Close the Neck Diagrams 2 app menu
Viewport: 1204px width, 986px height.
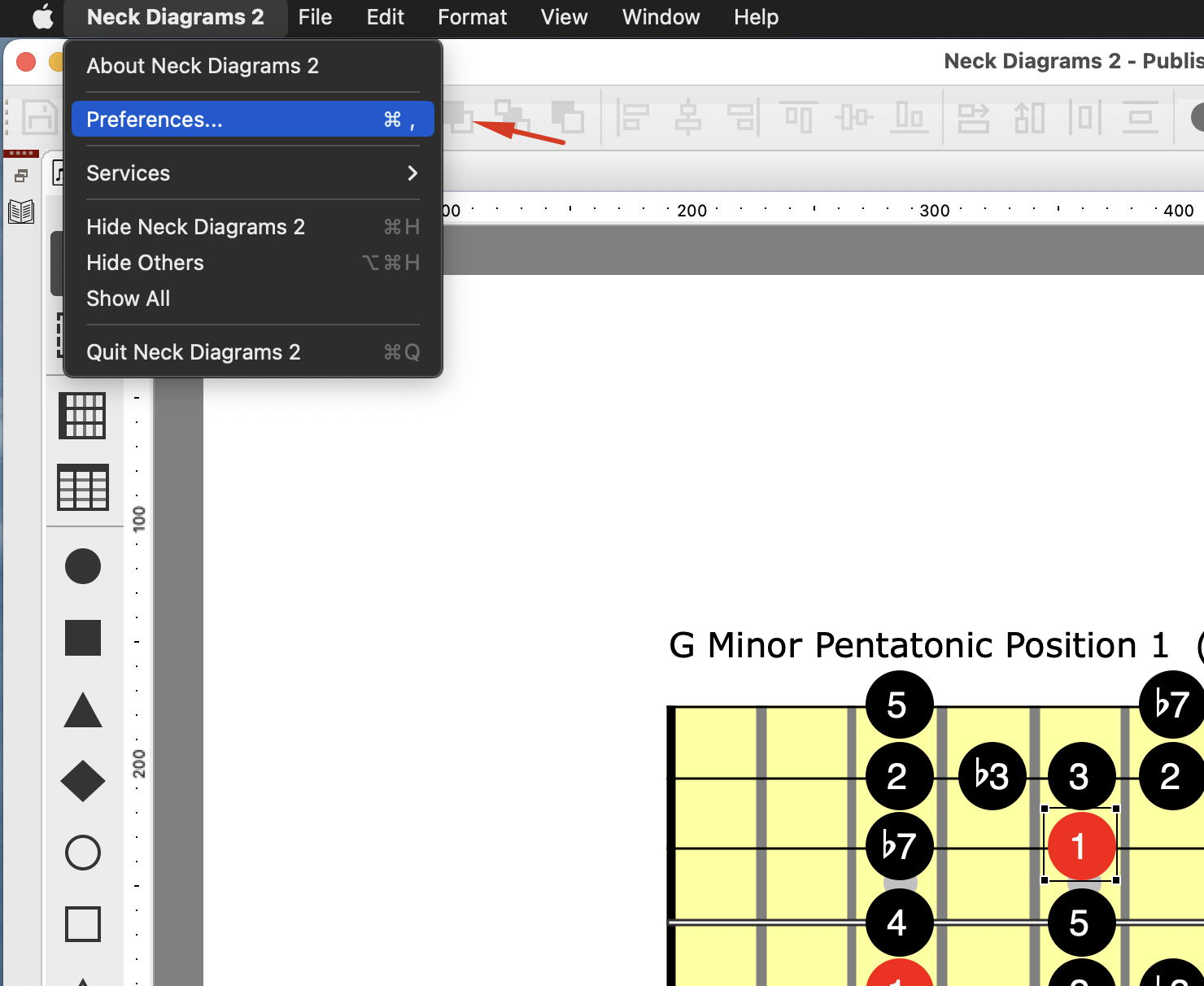tap(176, 17)
